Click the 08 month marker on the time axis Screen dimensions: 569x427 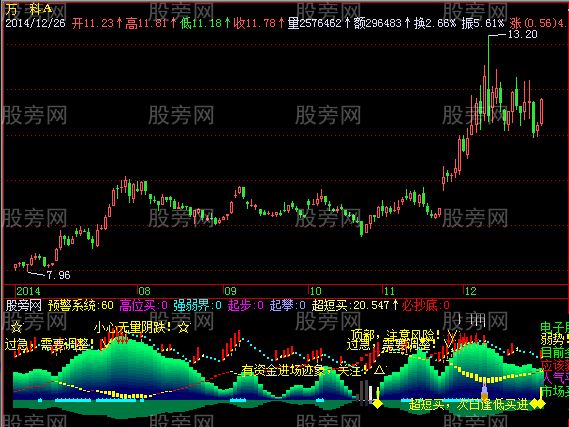(x=144, y=291)
